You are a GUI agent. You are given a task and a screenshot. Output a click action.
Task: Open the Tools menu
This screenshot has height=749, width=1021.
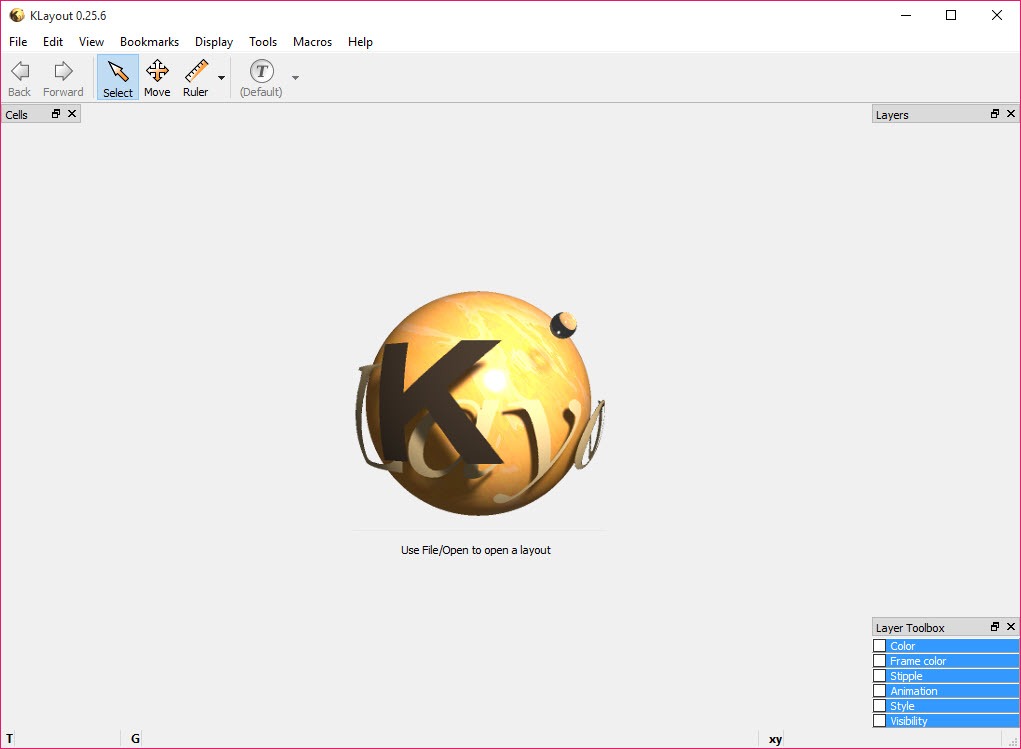pyautogui.click(x=263, y=42)
